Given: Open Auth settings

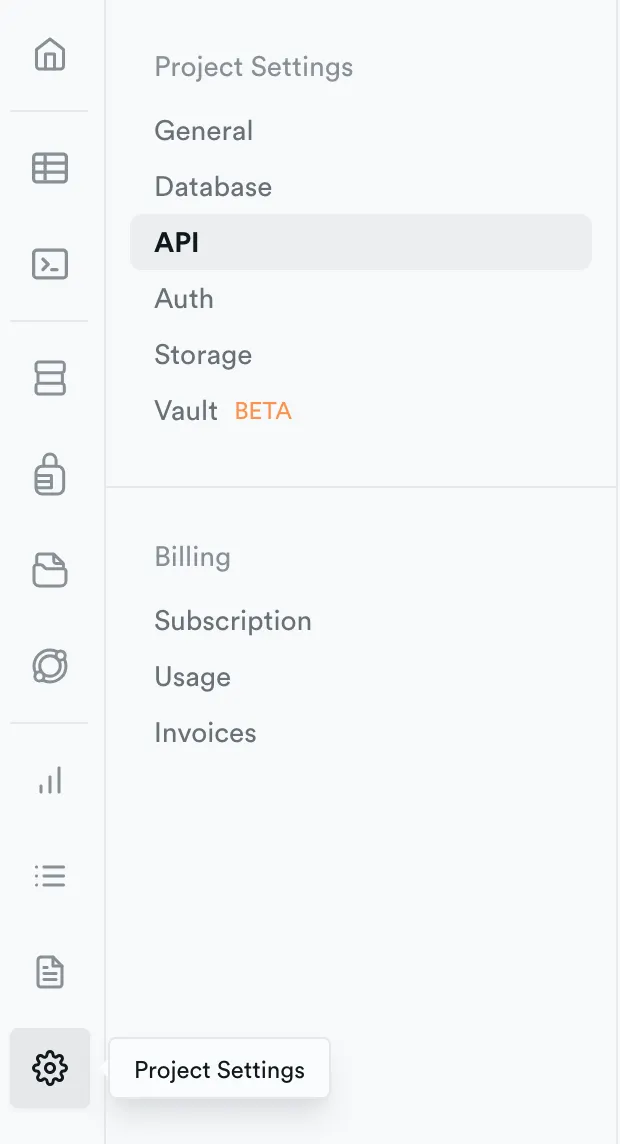Looking at the screenshot, I should pos(184,298).
